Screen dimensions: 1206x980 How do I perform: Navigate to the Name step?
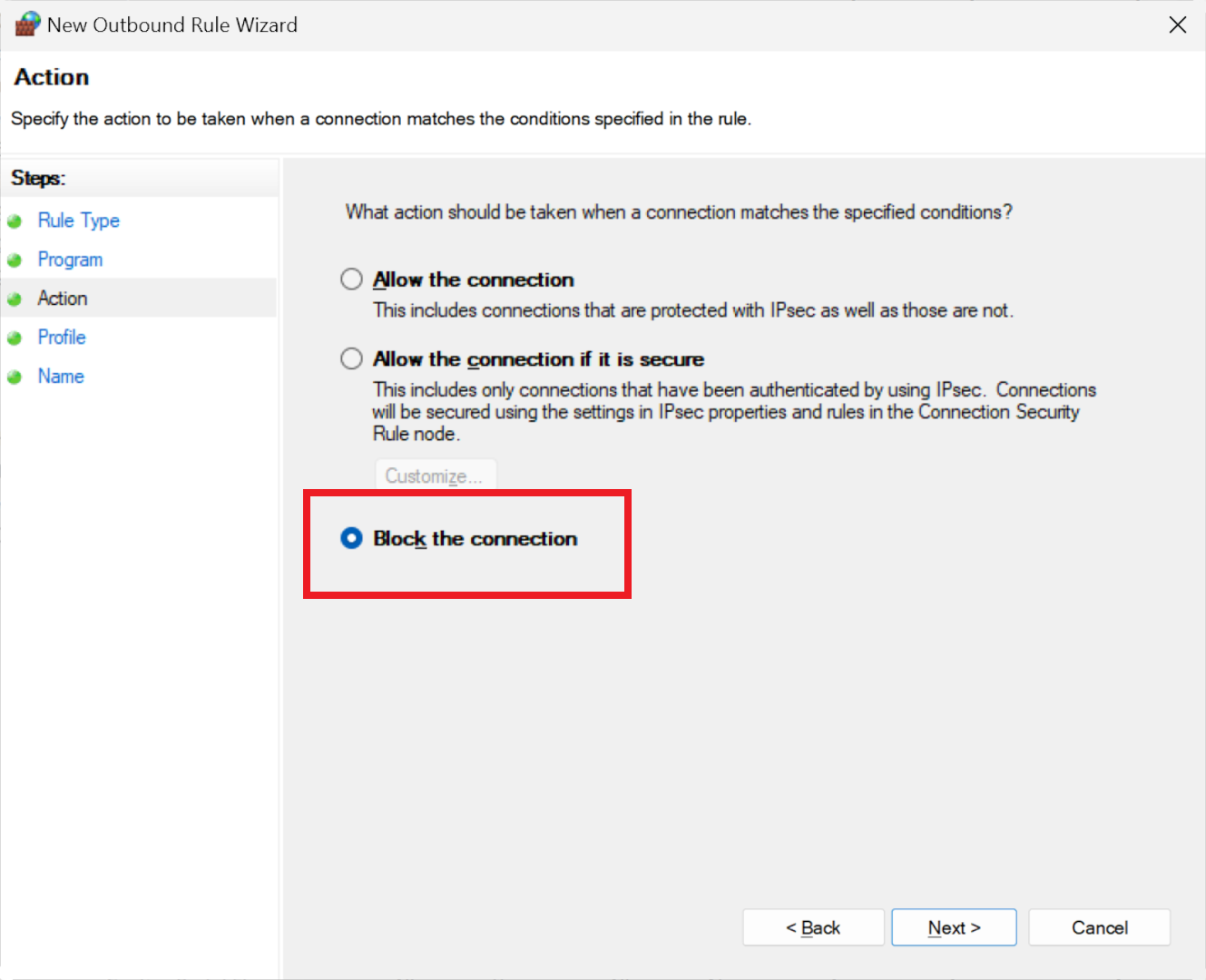(x=61, y=377)
